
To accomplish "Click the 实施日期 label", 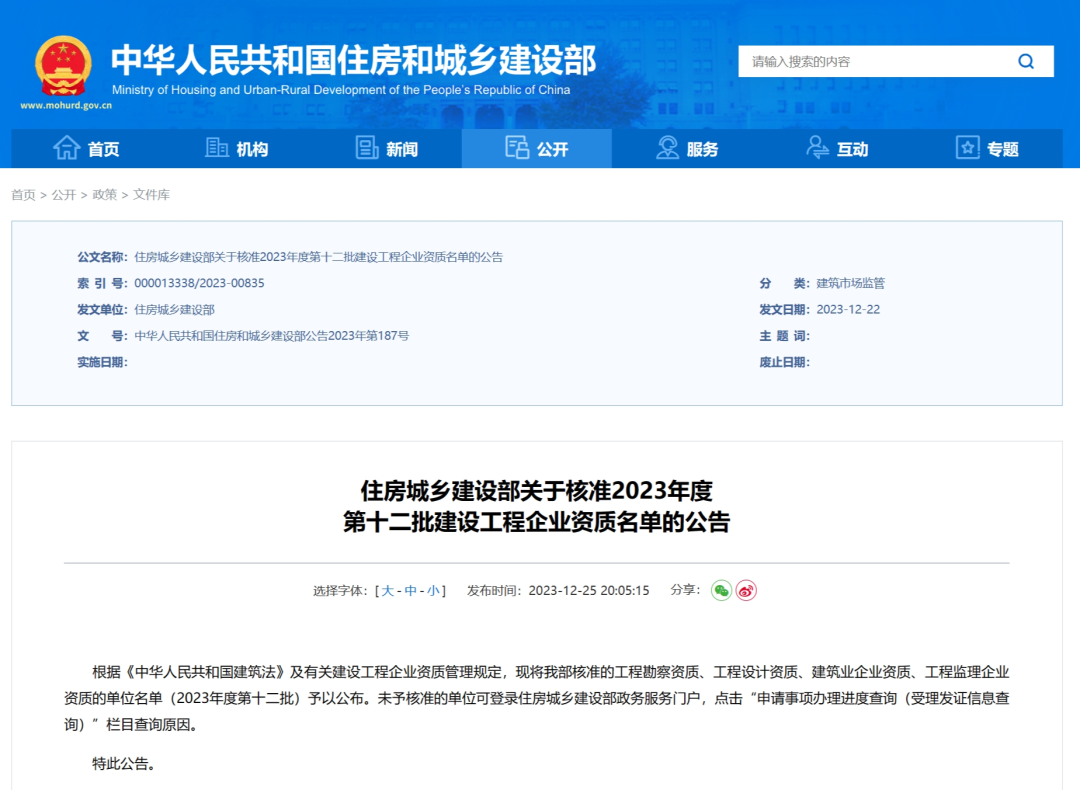I will [x=103, y=362].
